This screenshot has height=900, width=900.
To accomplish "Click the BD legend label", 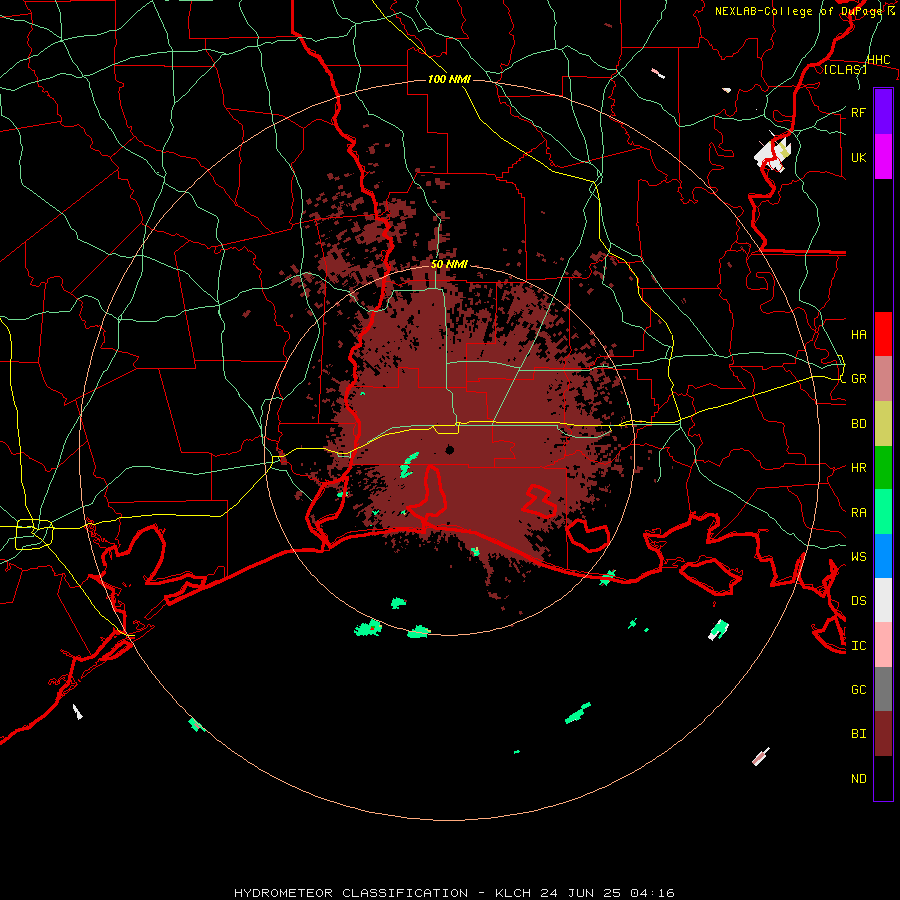I will pos(858,424).
